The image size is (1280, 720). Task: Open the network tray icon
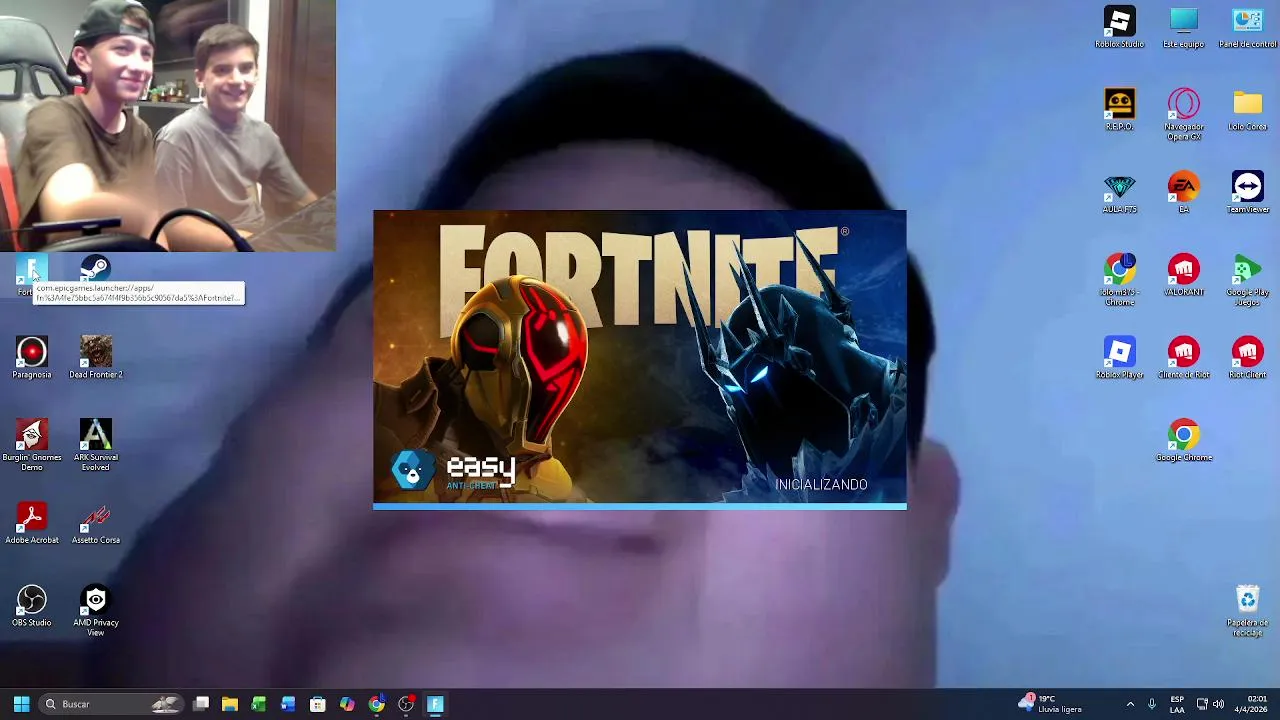pos(1202,704)
